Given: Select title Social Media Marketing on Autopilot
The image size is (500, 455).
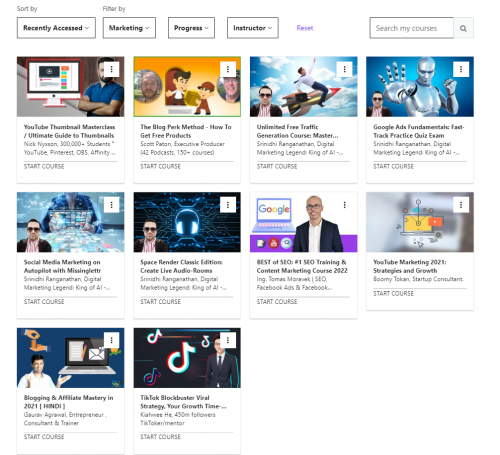Looking at the screenshot, I should click(62, 266).
